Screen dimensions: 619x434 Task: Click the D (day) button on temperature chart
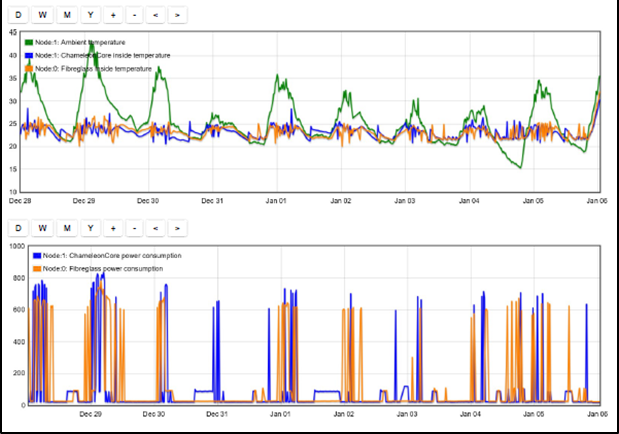point(18,15)
